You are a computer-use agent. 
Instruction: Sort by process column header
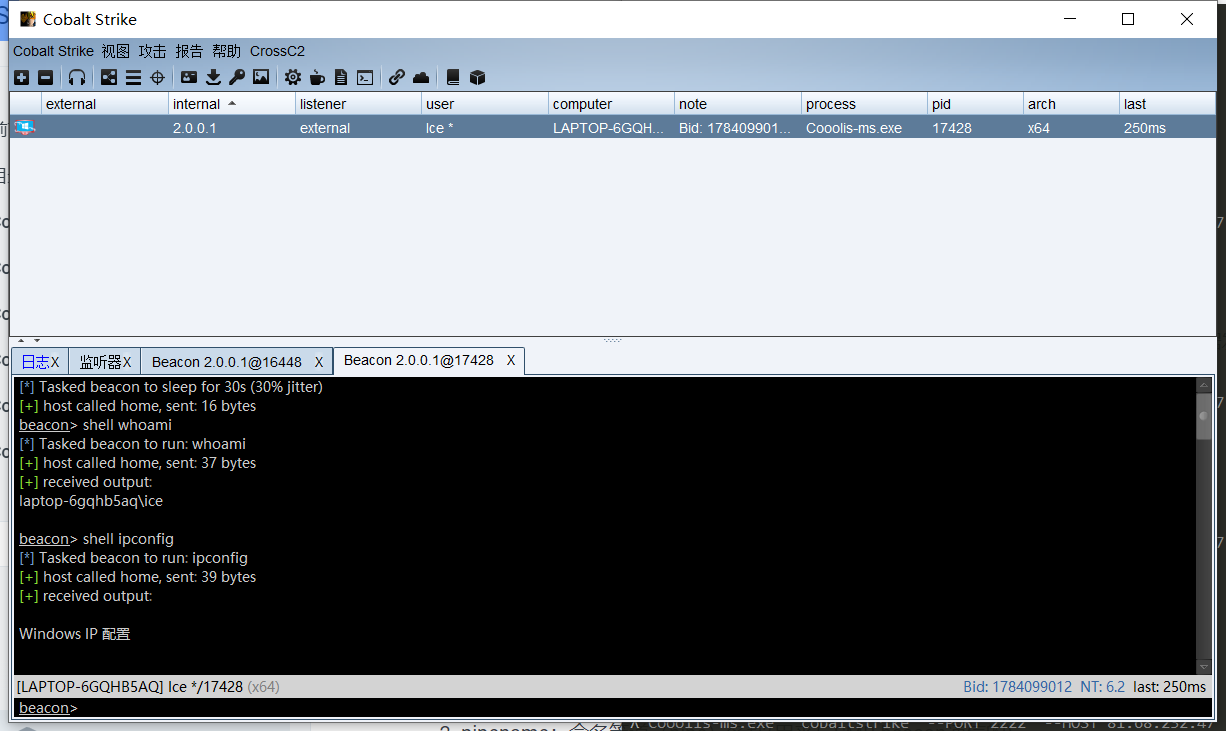[864, 104]
